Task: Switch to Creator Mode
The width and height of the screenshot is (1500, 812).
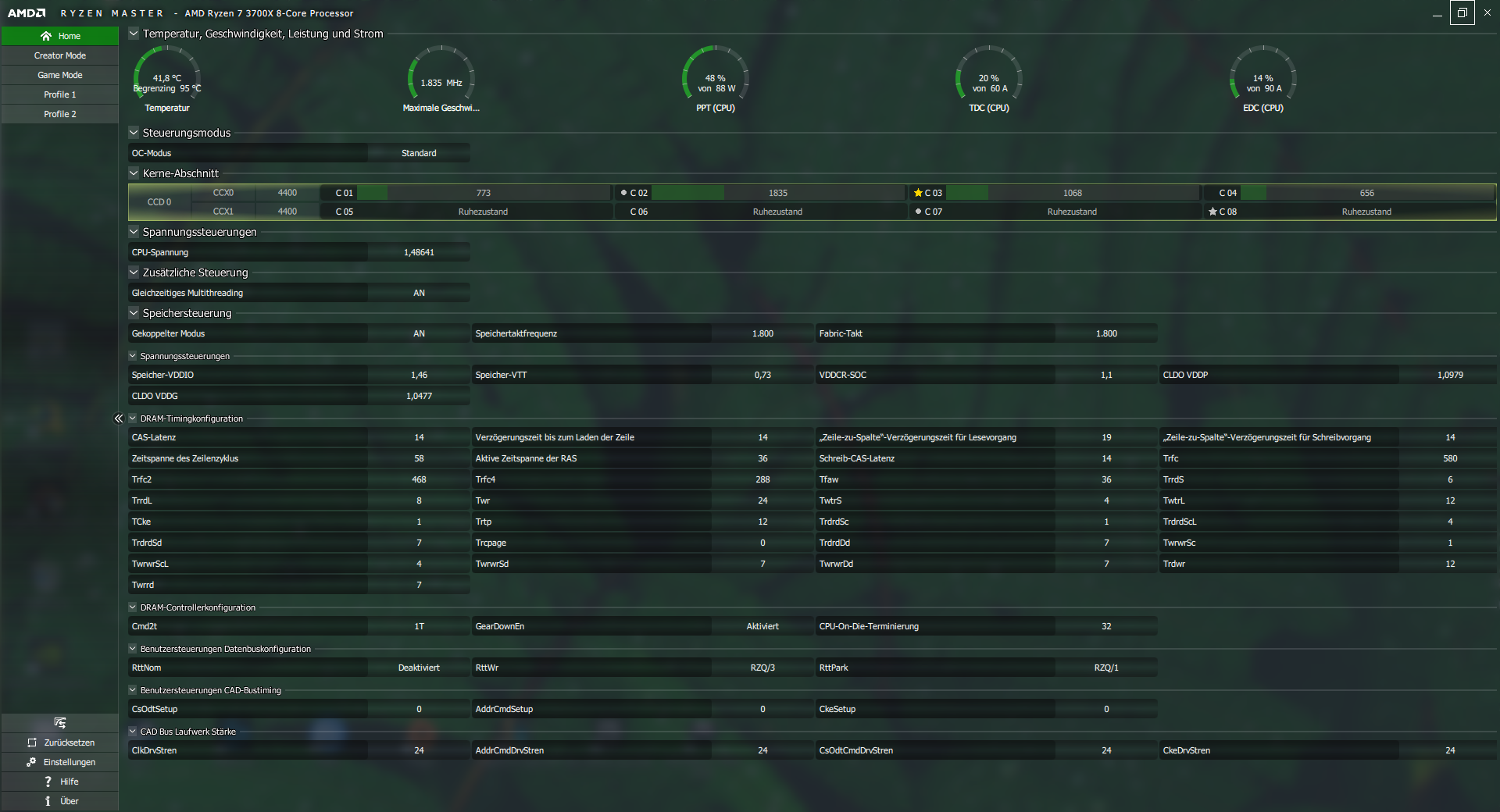Action: pyautogui.click(x=60, y=55)
